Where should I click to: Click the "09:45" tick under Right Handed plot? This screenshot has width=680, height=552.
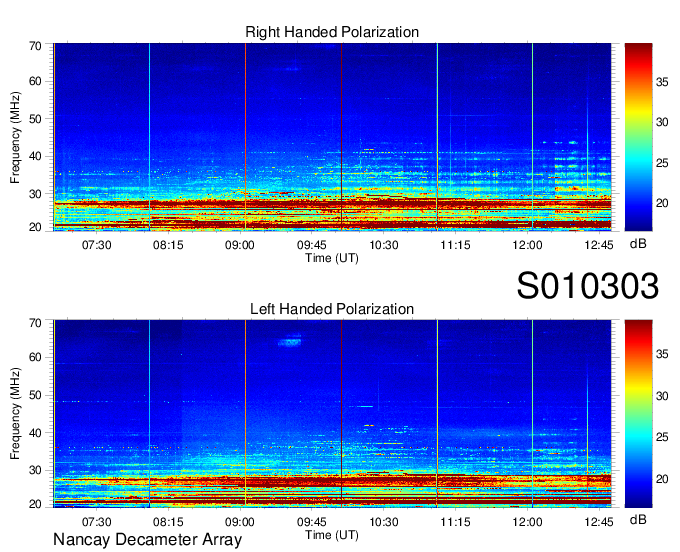[x=312, y=245]
